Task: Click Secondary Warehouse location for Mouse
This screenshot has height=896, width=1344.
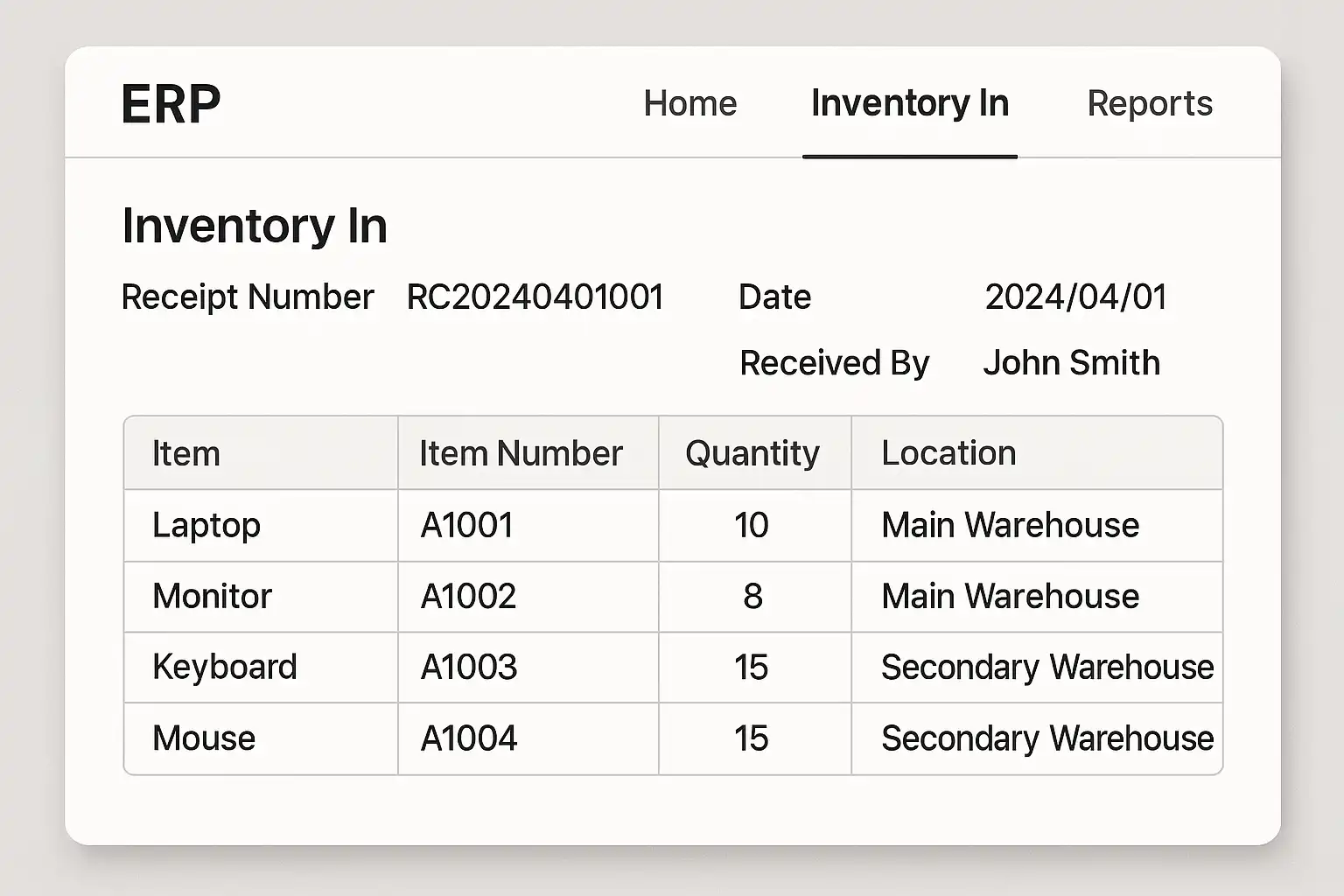Action: click(1046, 738)
